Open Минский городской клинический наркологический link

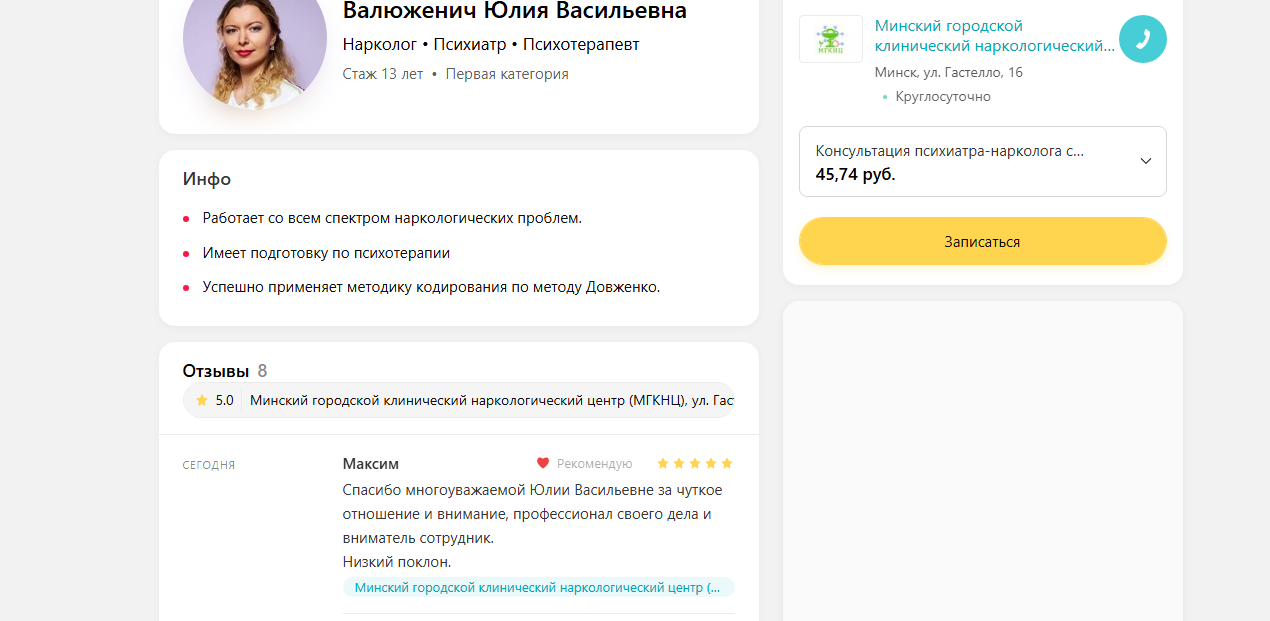(x=994, y=35)
